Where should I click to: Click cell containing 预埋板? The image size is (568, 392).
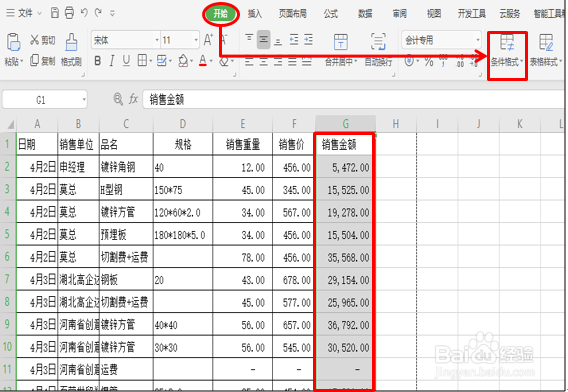click(x=126, y=235)
